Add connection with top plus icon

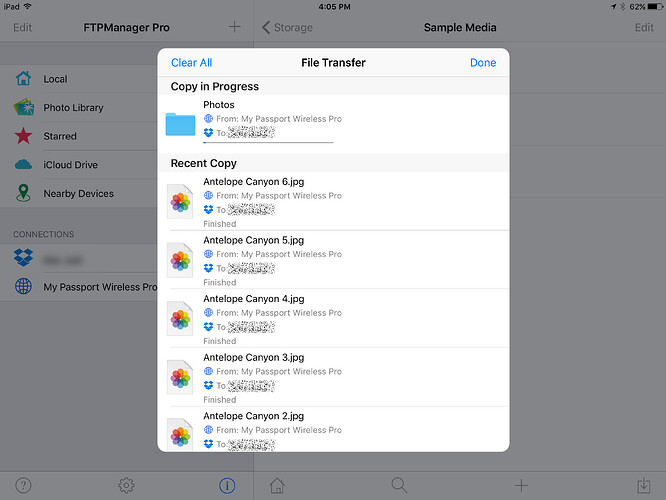234,27
